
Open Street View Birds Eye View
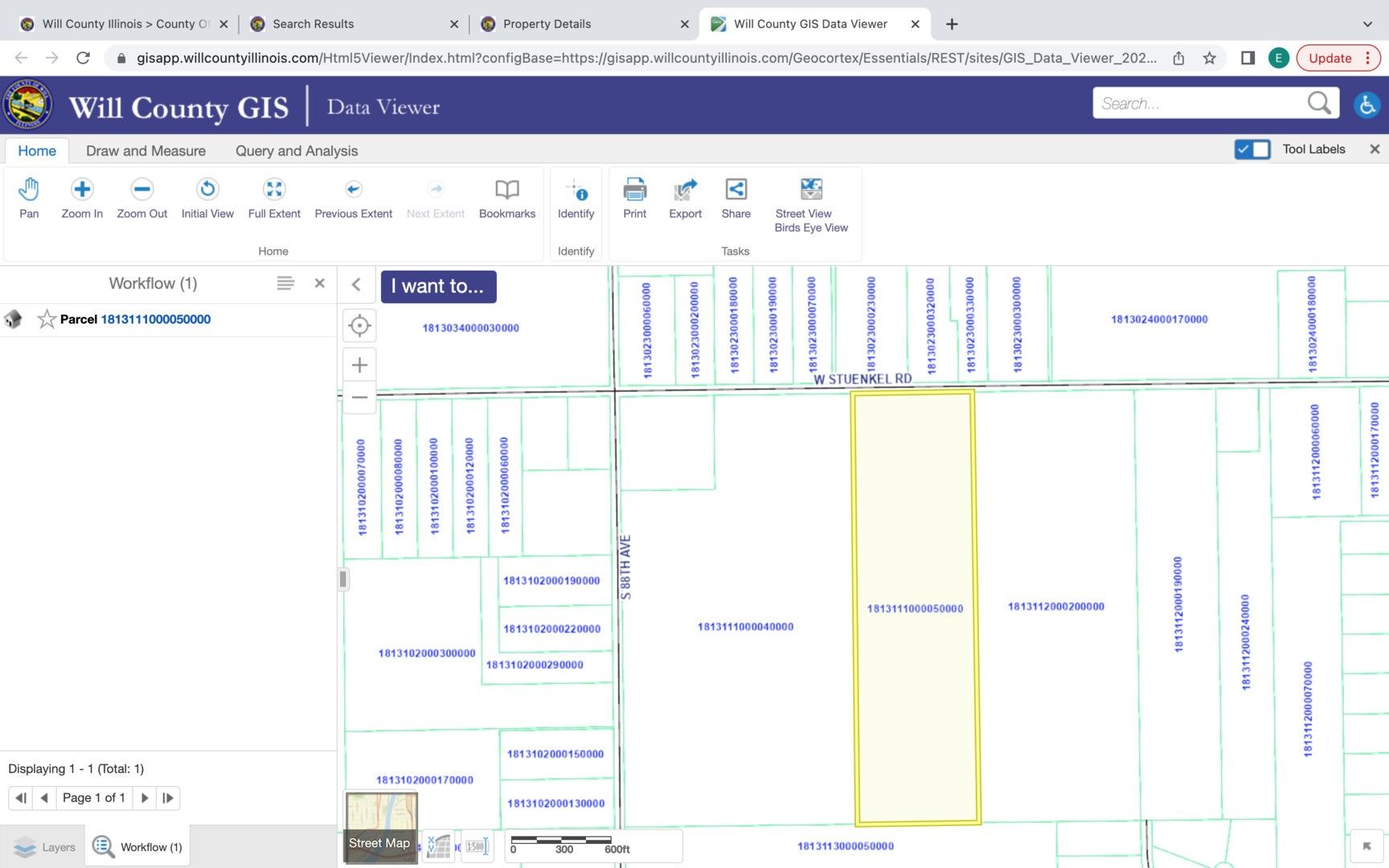pos(811,190)
